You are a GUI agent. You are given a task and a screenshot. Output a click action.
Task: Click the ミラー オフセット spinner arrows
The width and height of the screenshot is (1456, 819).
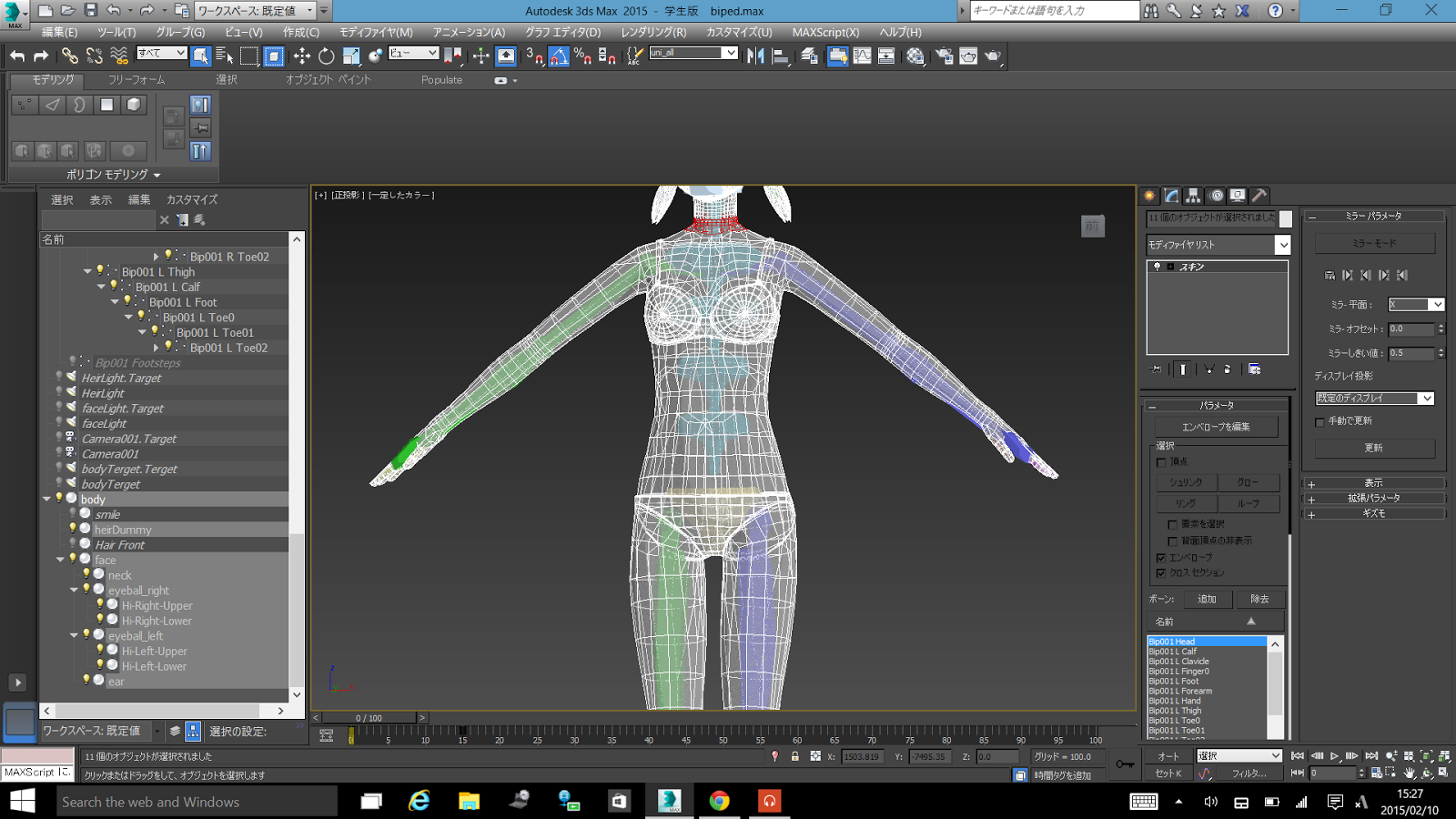coord(1441,329)
